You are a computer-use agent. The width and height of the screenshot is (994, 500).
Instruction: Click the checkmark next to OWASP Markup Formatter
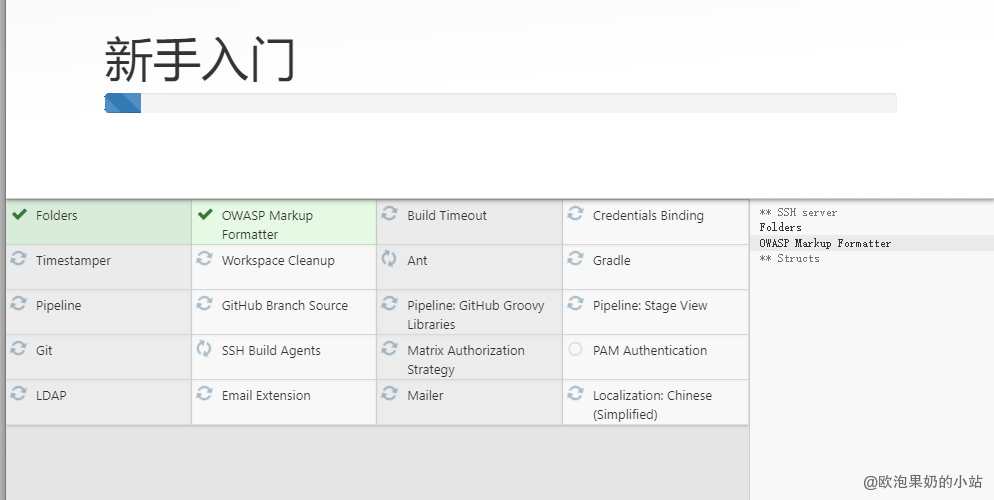click(205, 214)
